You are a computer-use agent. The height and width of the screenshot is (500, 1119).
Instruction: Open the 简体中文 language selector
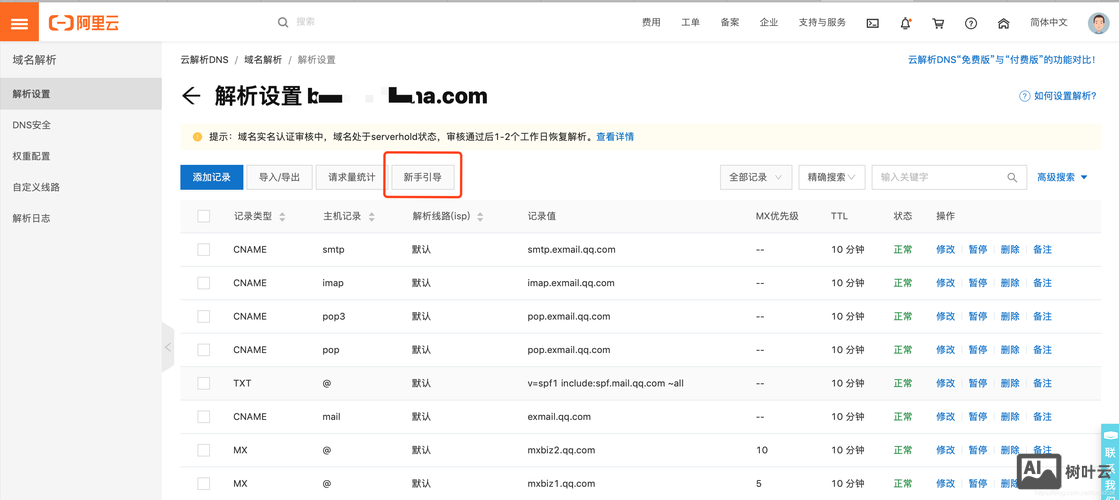tap(1048, 23)
